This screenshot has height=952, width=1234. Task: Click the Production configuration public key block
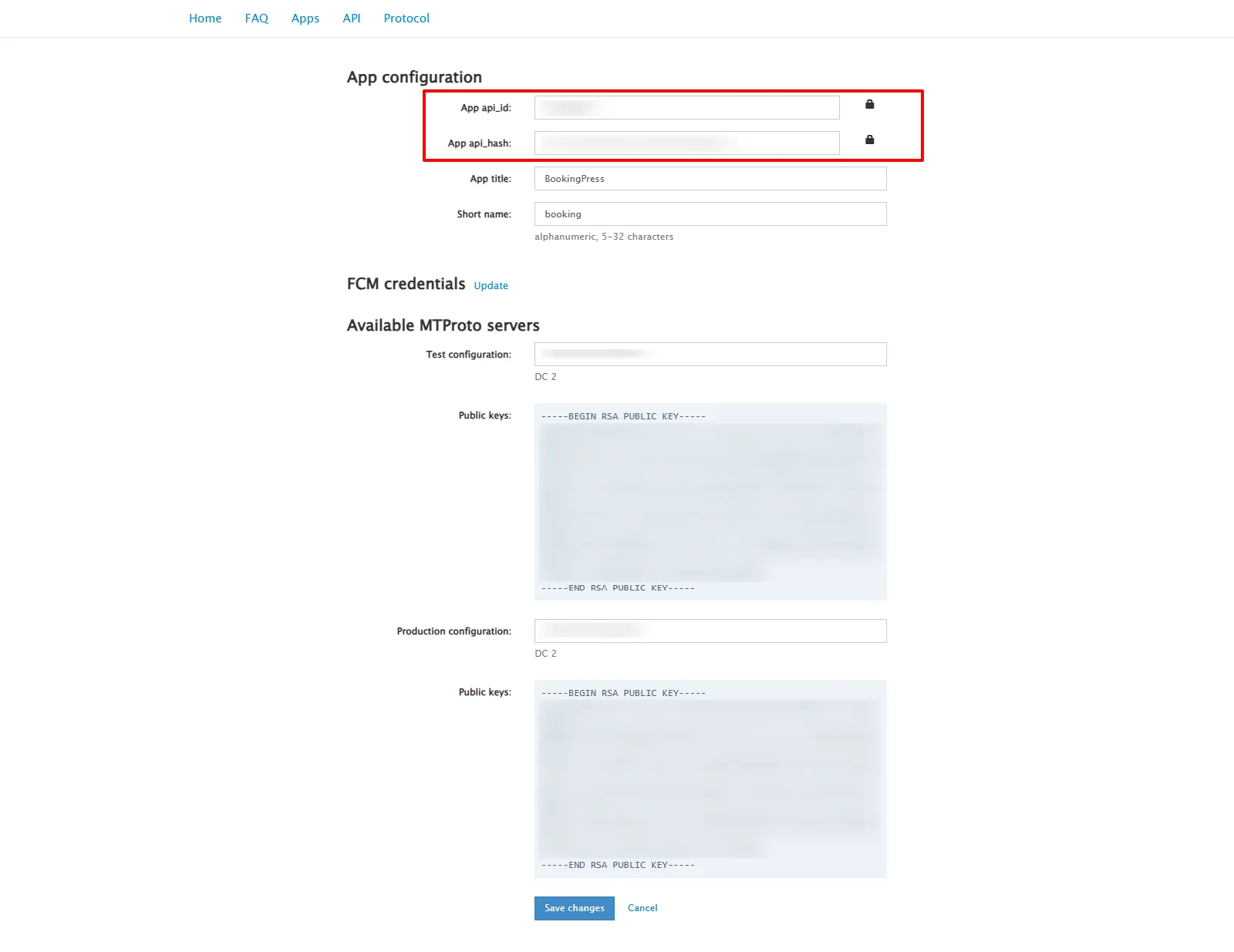[710, 779]
